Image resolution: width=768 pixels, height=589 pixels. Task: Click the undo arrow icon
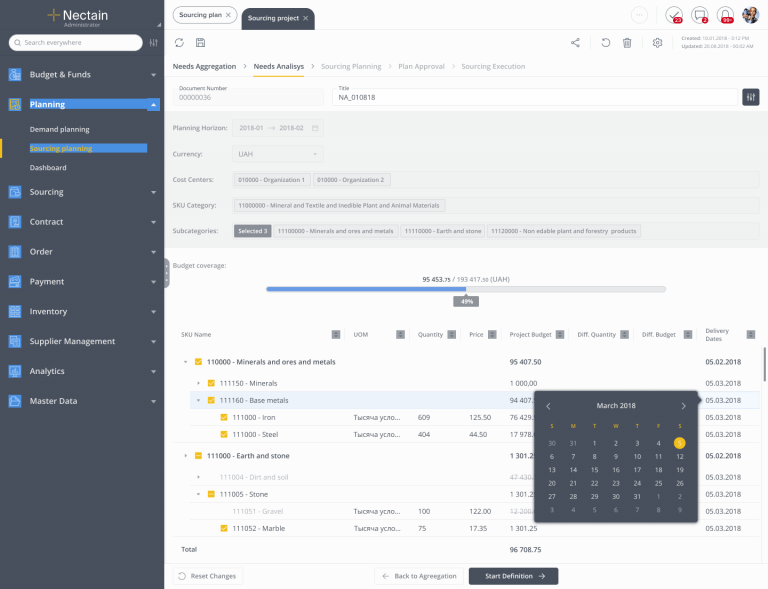point(606,43)
